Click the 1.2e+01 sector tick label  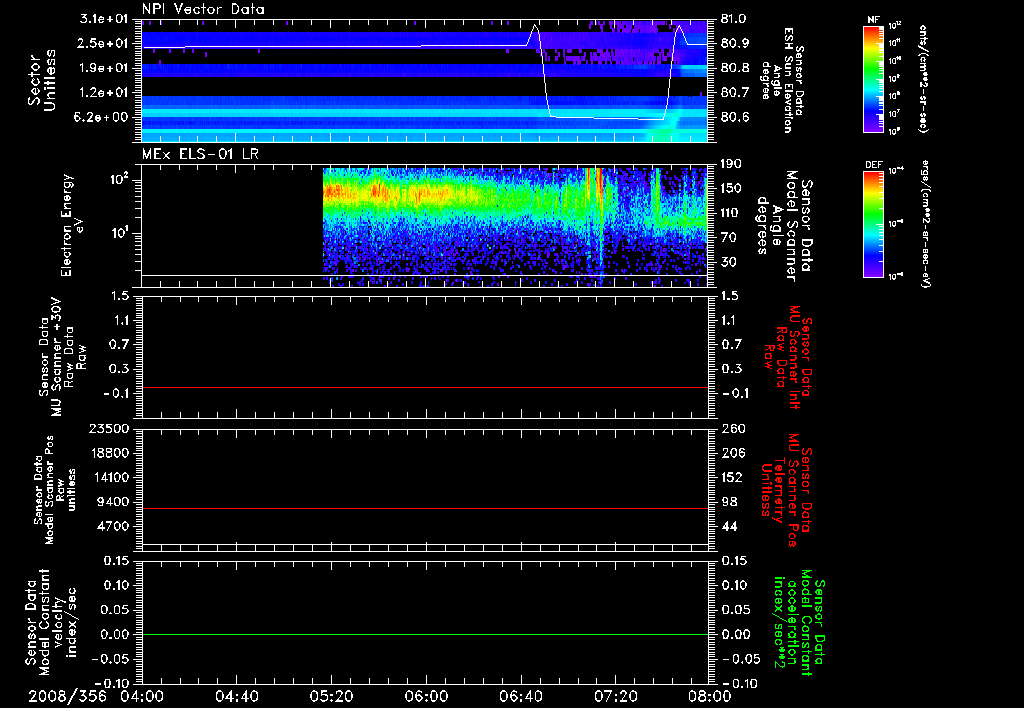click(x=104, y=93)
